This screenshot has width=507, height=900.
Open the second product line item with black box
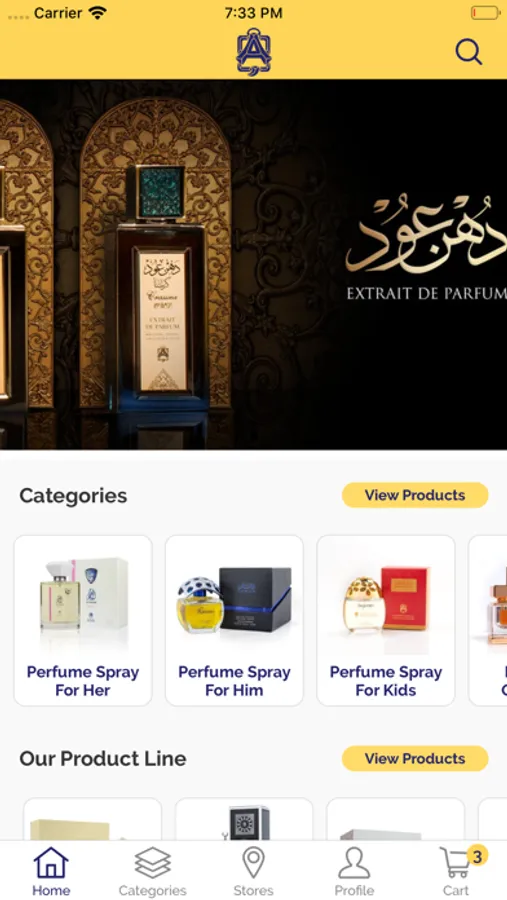pos(244,820)
